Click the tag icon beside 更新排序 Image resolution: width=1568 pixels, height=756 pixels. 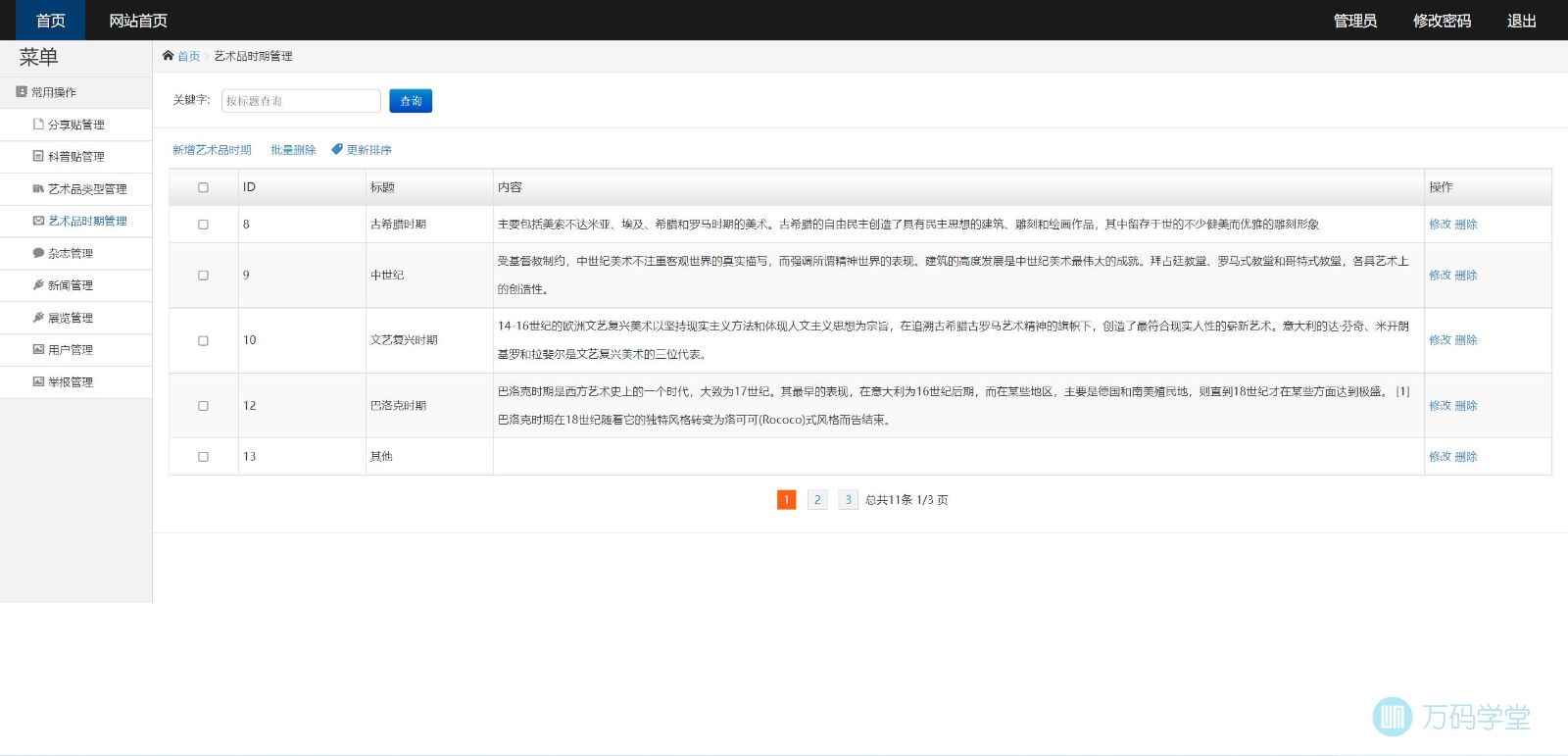pyautogui.click(x=337, y=149)
